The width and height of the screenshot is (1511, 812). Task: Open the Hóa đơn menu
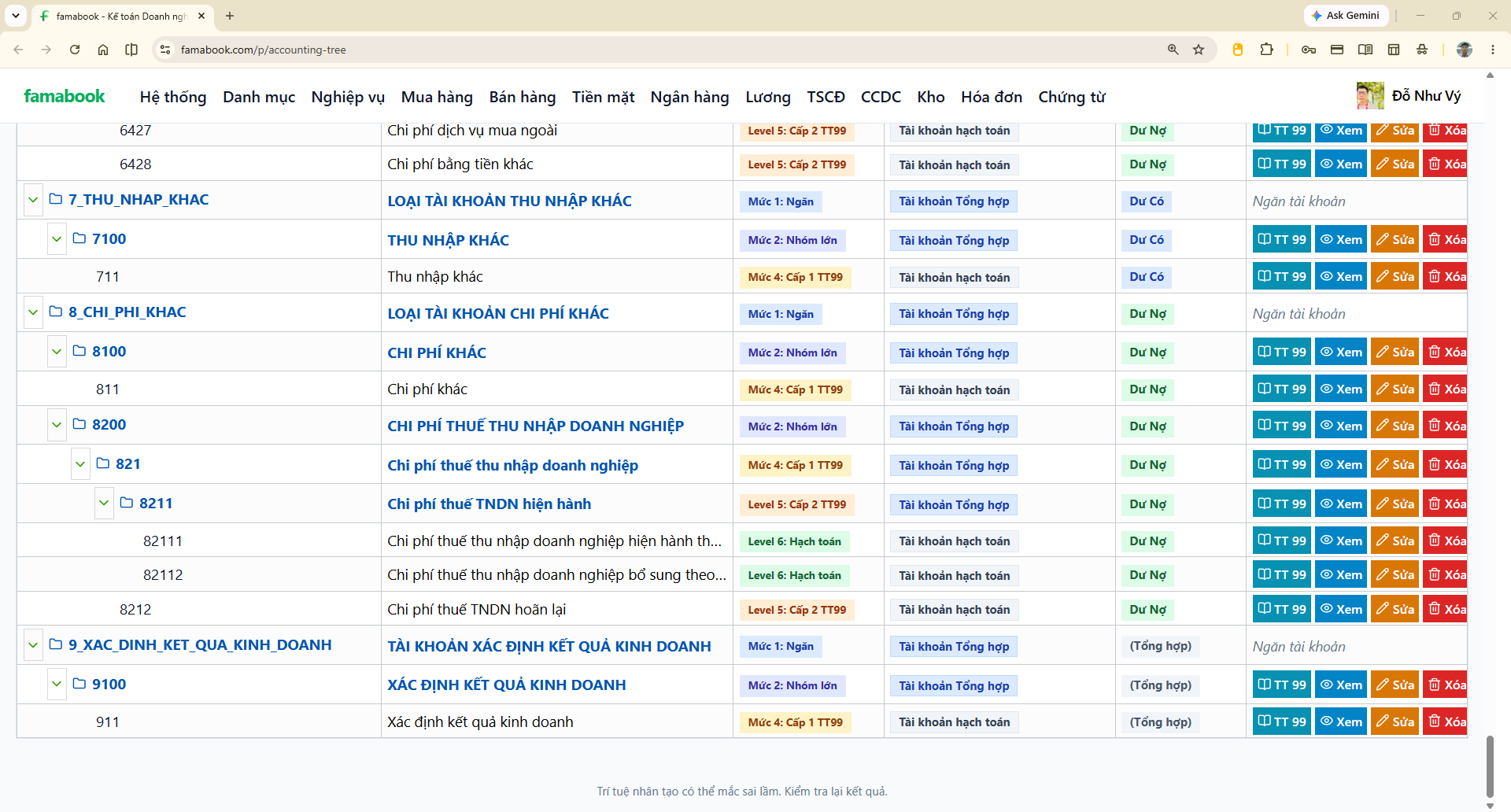pyautogui.click(x=992, y=97)
